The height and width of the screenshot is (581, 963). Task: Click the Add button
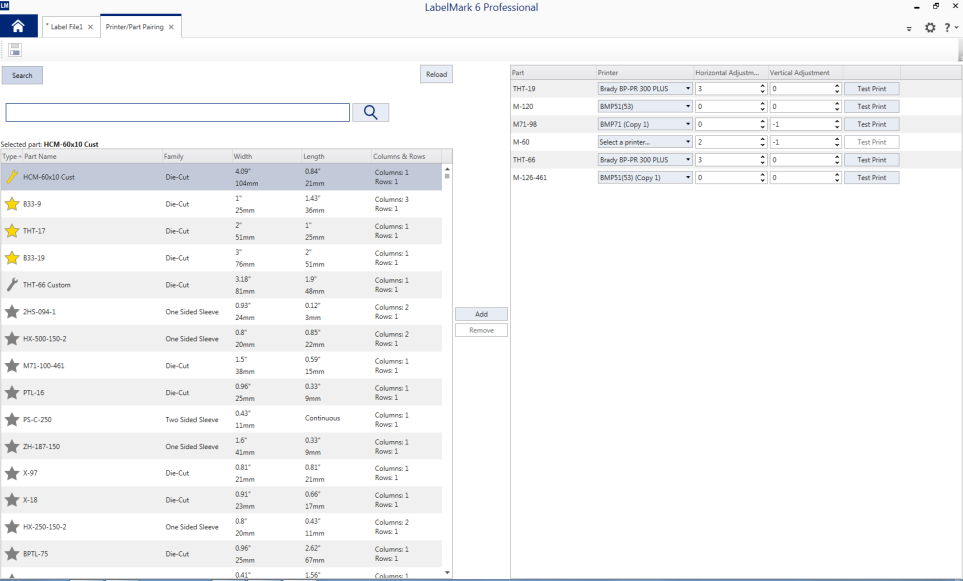coord(482,314)
